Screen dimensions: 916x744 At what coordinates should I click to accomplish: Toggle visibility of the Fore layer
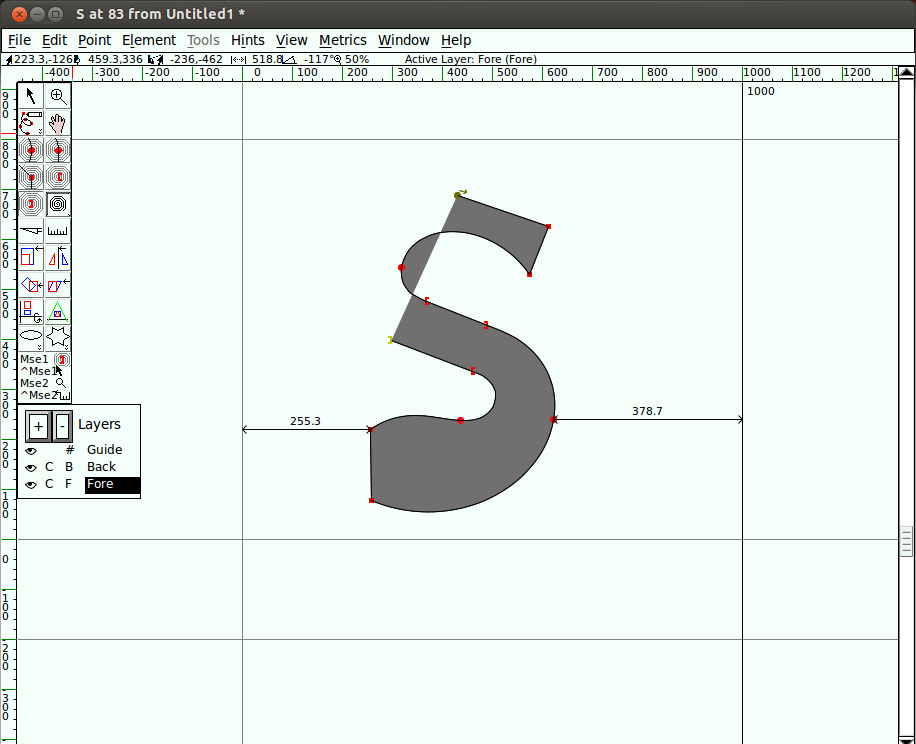point(31,484)
